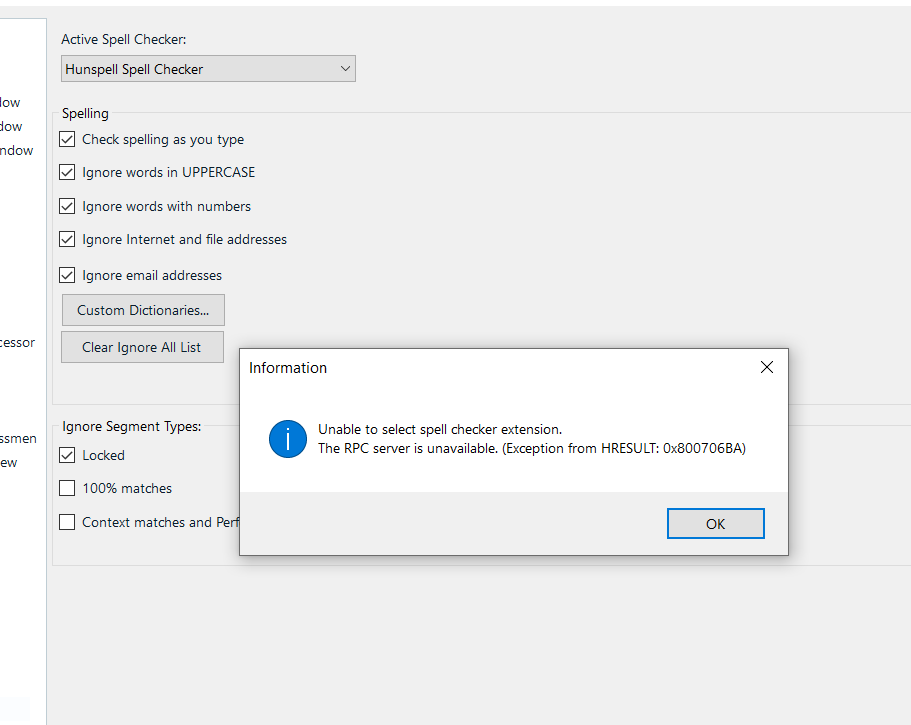Click the Active Spell Checker label
Viewport: 911px width, 725px height.
coord(124,40)
